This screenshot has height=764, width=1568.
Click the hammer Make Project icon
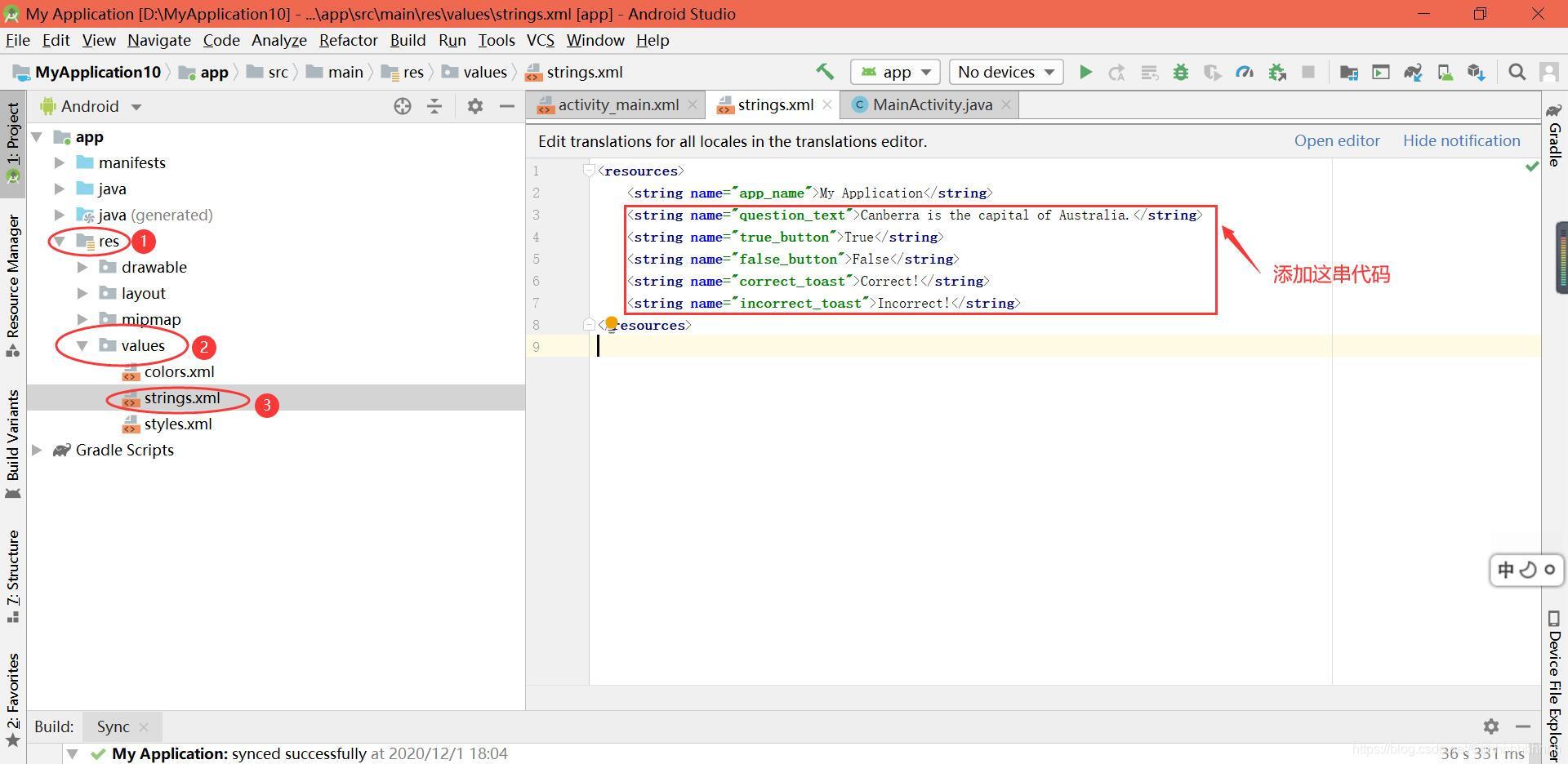pyautogui.click(x=825, y=72)
